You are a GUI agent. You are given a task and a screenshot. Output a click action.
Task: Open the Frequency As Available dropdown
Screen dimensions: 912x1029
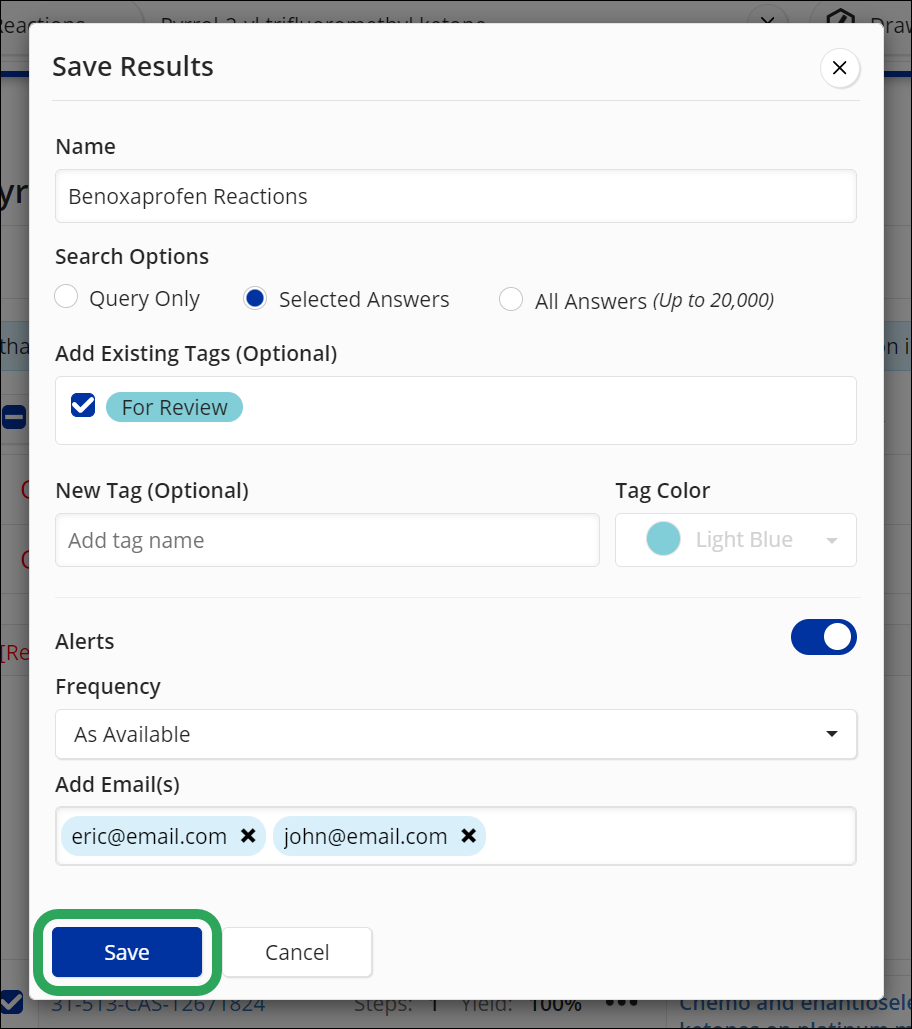click(455, 734)
